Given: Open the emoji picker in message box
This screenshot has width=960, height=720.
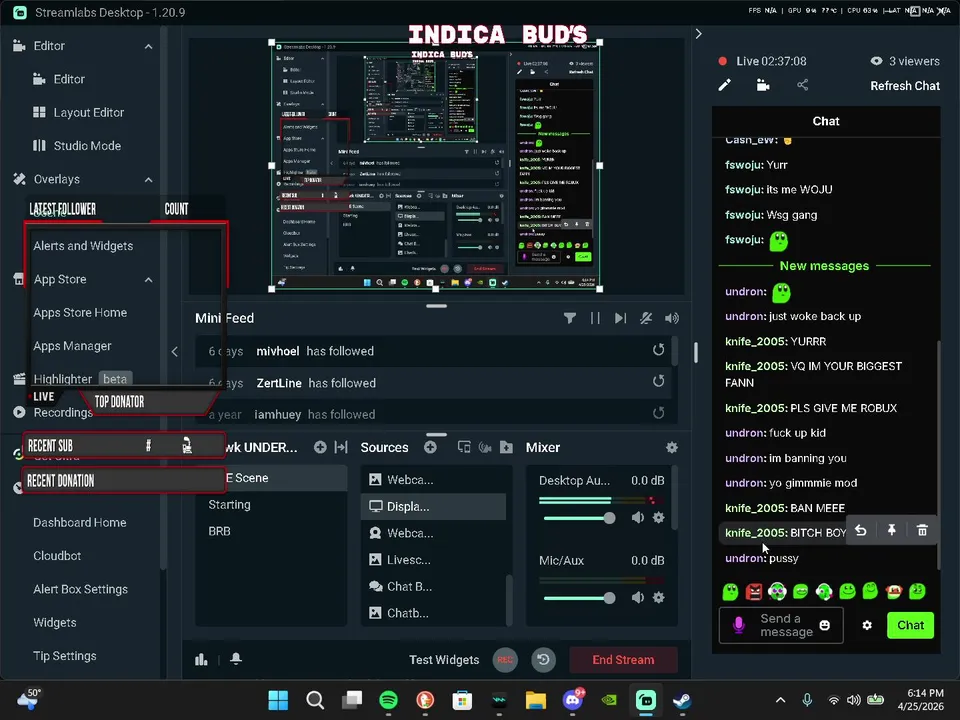Looking at the screenshot, I should pyautogui.click(x=825, y=625).
